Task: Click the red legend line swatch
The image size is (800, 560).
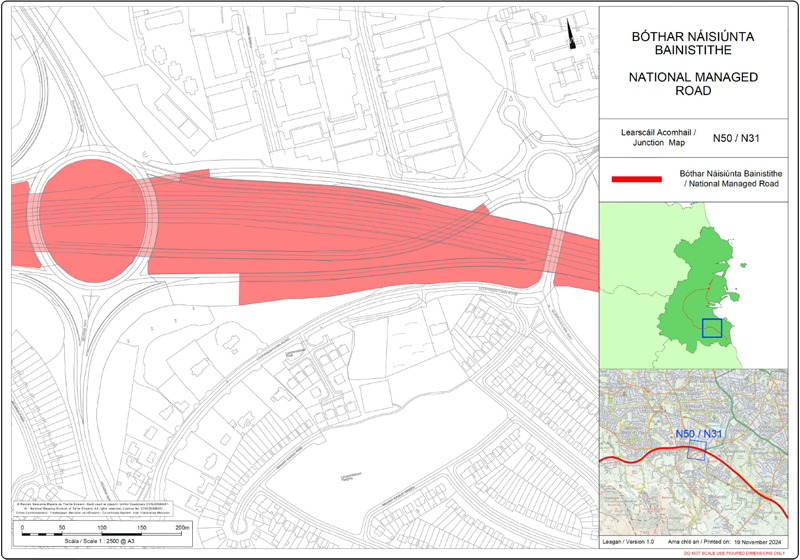Action: pos(636,179)
